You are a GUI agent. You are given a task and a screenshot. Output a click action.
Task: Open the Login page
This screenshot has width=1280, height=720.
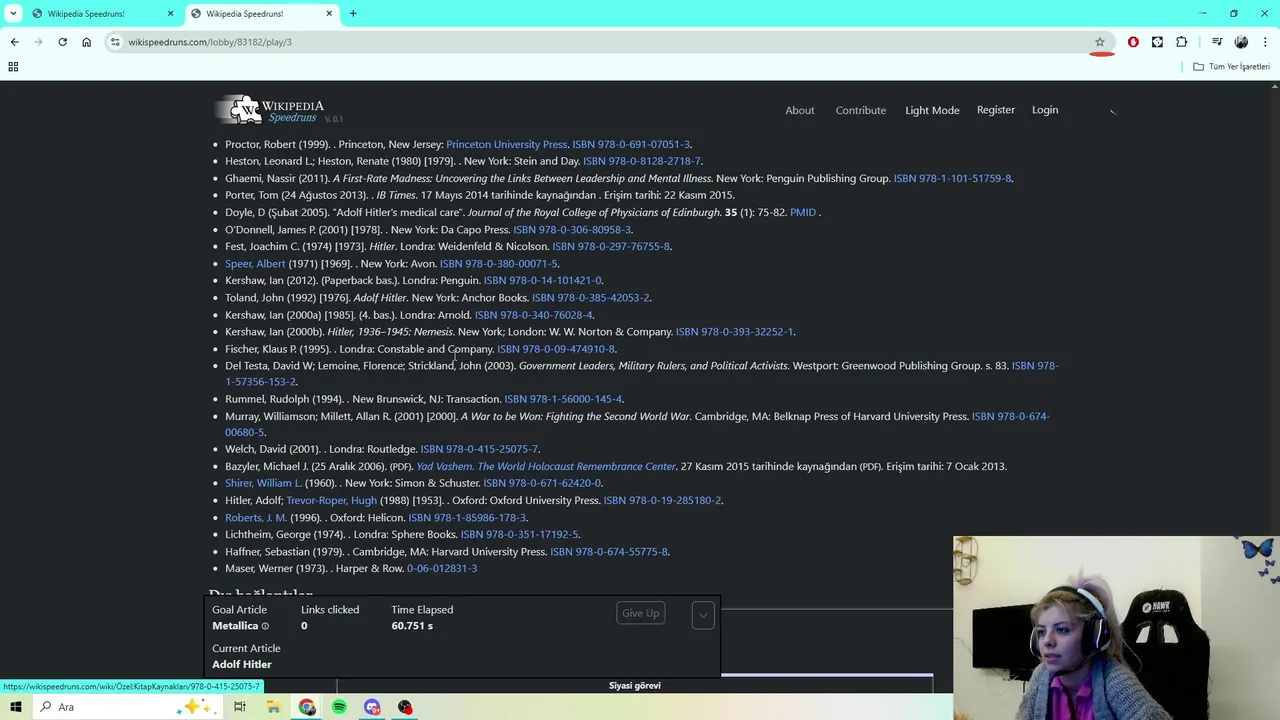[x=1045, y=110]
